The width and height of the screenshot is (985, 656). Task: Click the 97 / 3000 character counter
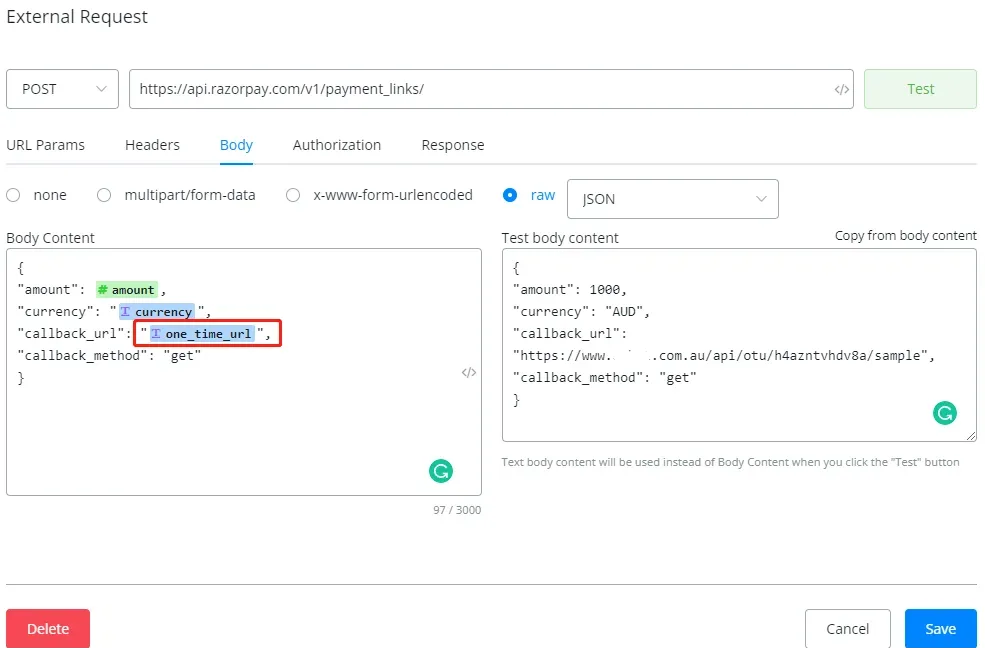(x=457, y=510)
